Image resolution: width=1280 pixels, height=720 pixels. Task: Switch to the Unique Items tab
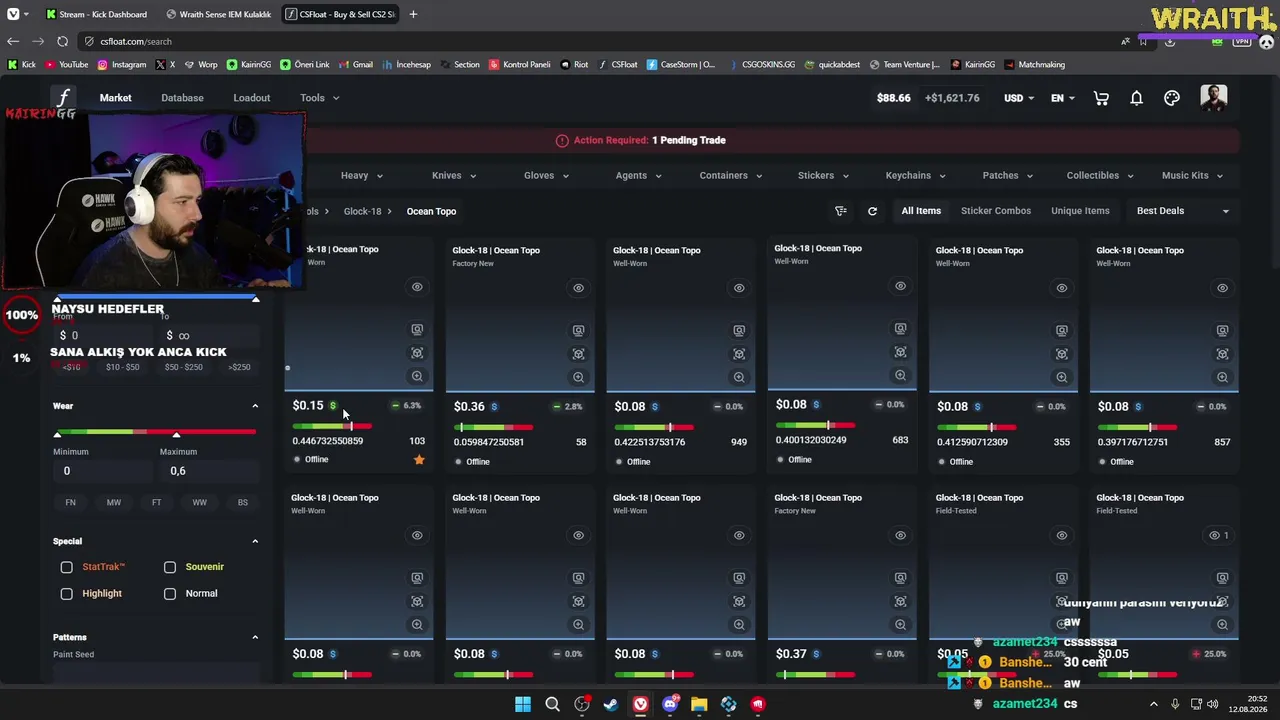coord(1080,211)
